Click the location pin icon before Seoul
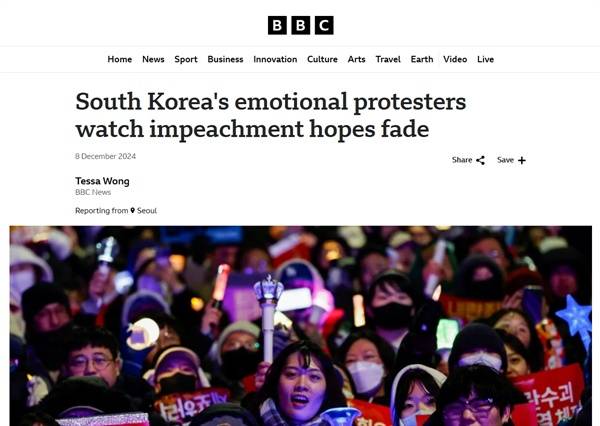Screen dimensions: 600x426 click(x=133, y=211)
